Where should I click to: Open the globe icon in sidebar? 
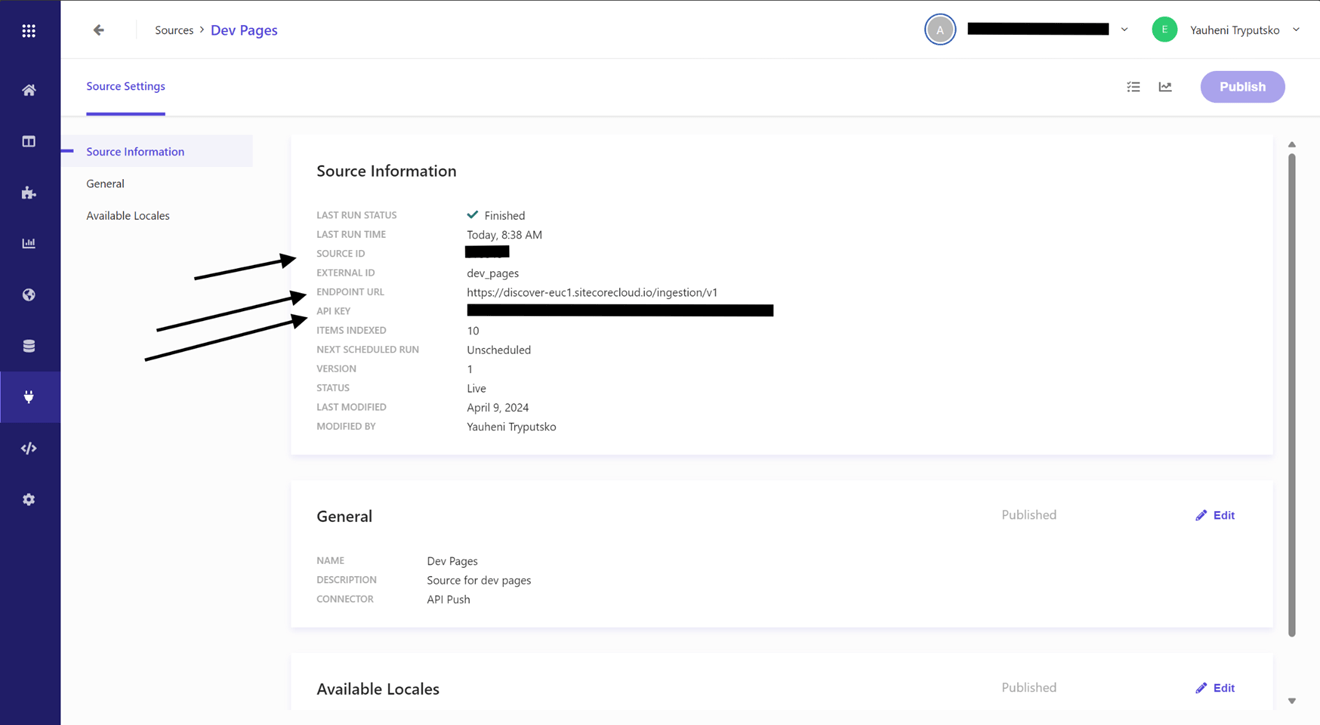pos(29,295)
